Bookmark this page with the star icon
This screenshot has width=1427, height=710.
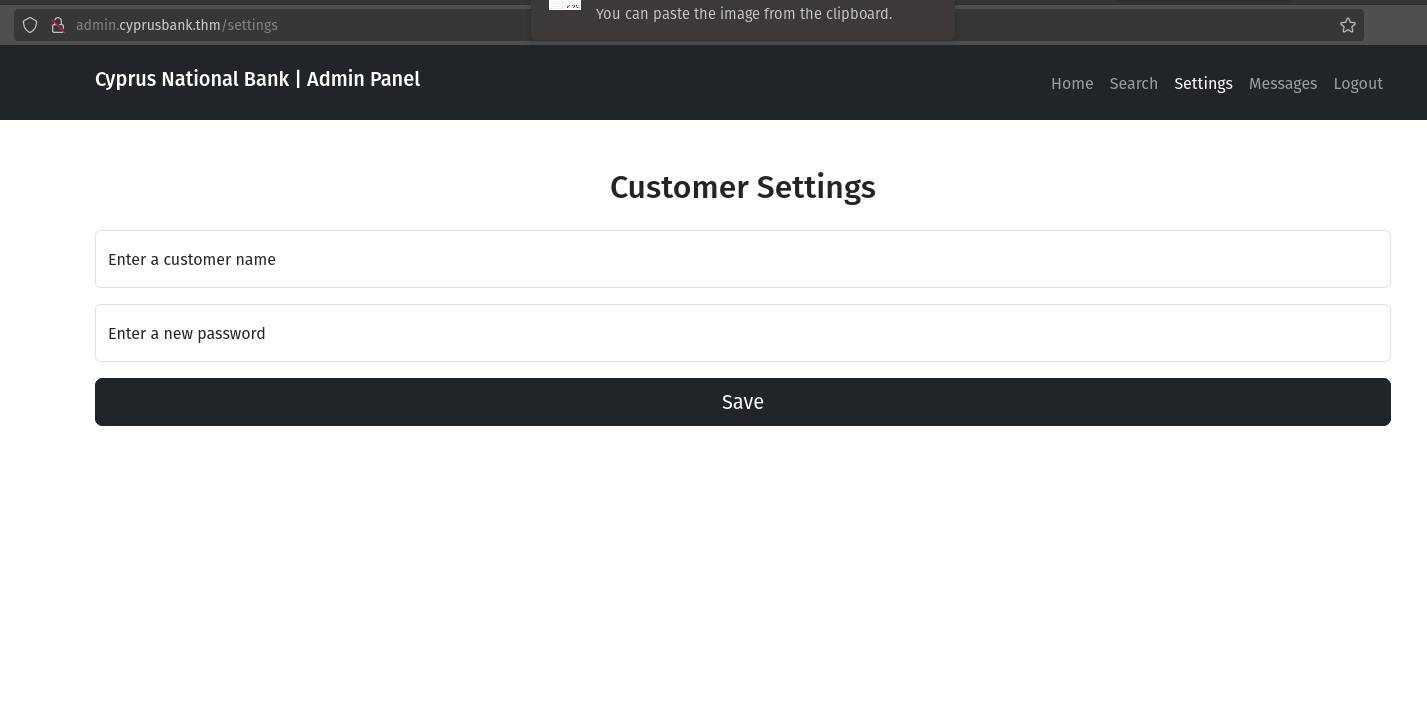click(x=1348, y=25)
